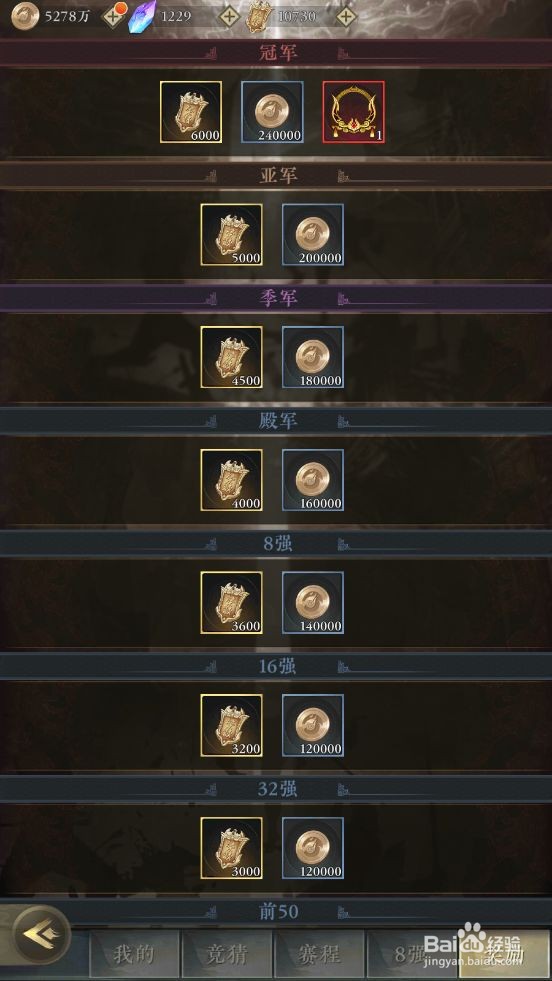552x981 pixels.
Task: Tap the 120000 coin reward under 16强
Action: click(x=313, y=725)
